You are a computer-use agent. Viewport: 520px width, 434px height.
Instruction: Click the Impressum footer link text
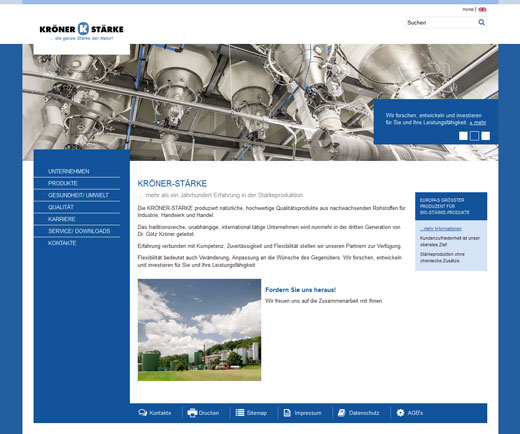(x=308, y=413)
